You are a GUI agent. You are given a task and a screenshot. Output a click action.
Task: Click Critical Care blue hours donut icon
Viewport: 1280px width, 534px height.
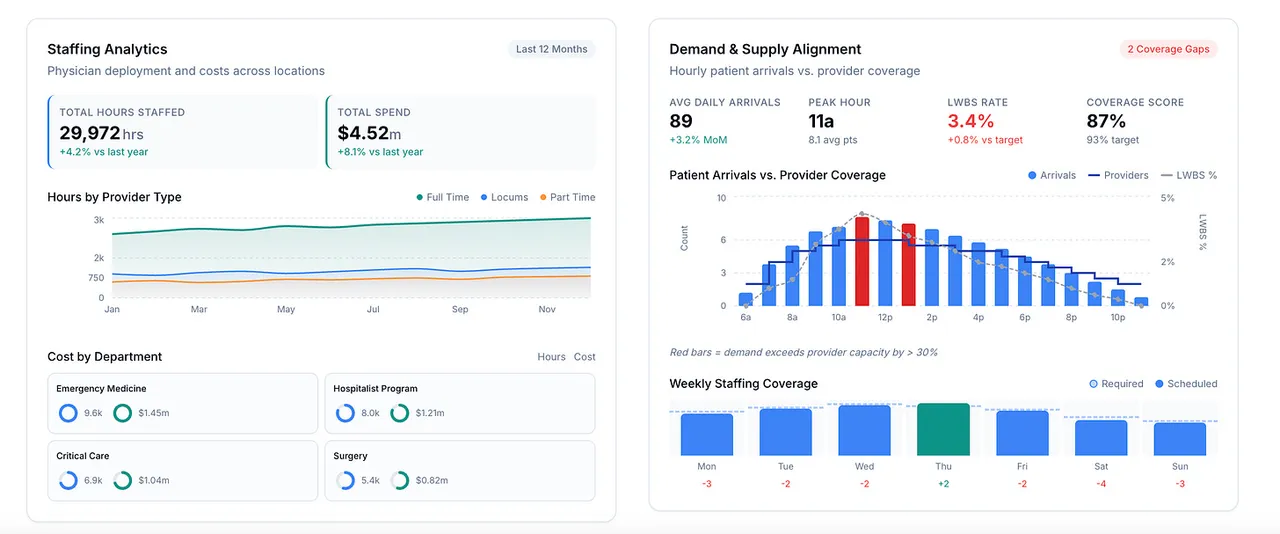pyautogui.click(x=68, y=481)
